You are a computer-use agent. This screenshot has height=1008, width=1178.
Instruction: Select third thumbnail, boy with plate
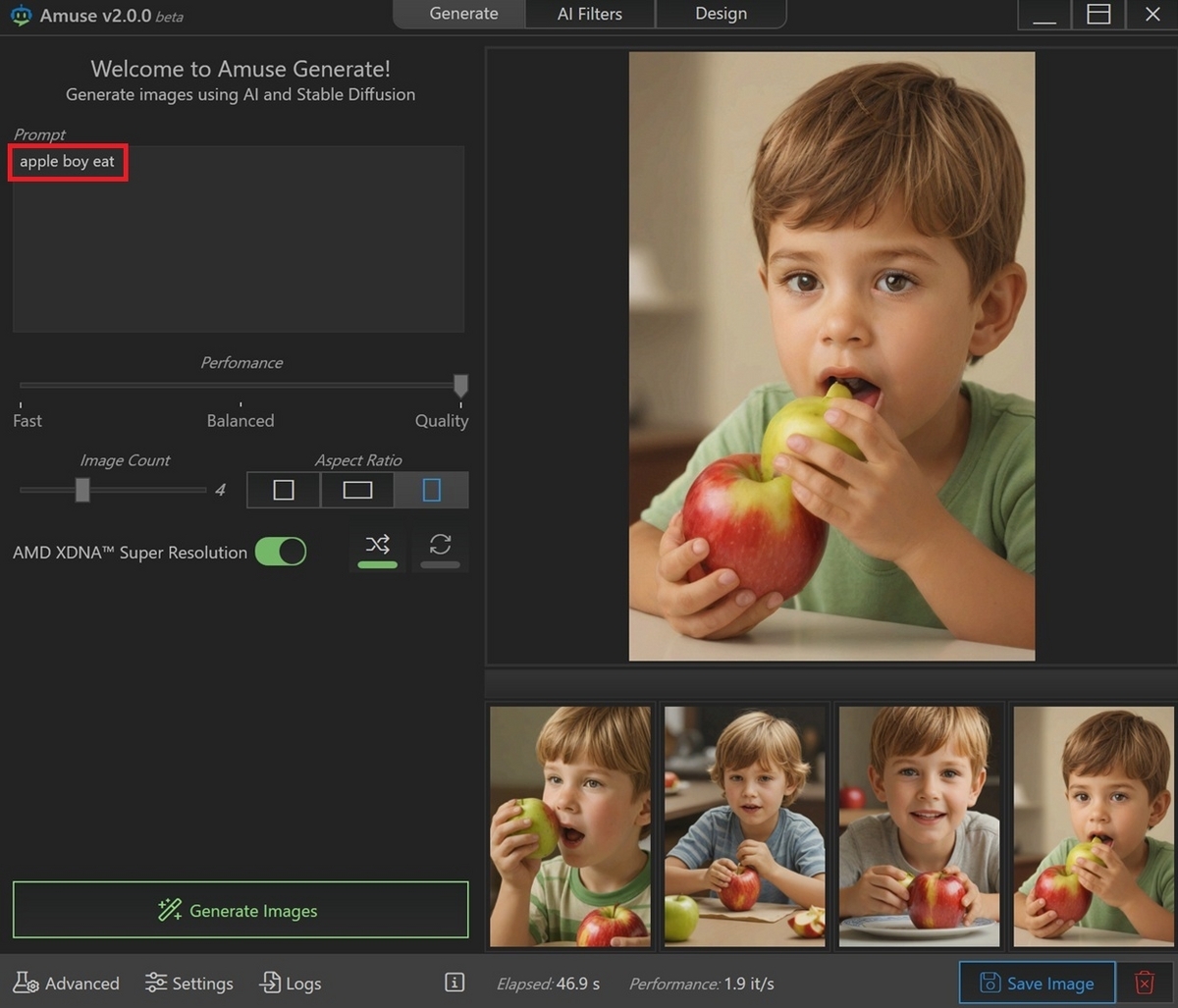tap(920, 826)
